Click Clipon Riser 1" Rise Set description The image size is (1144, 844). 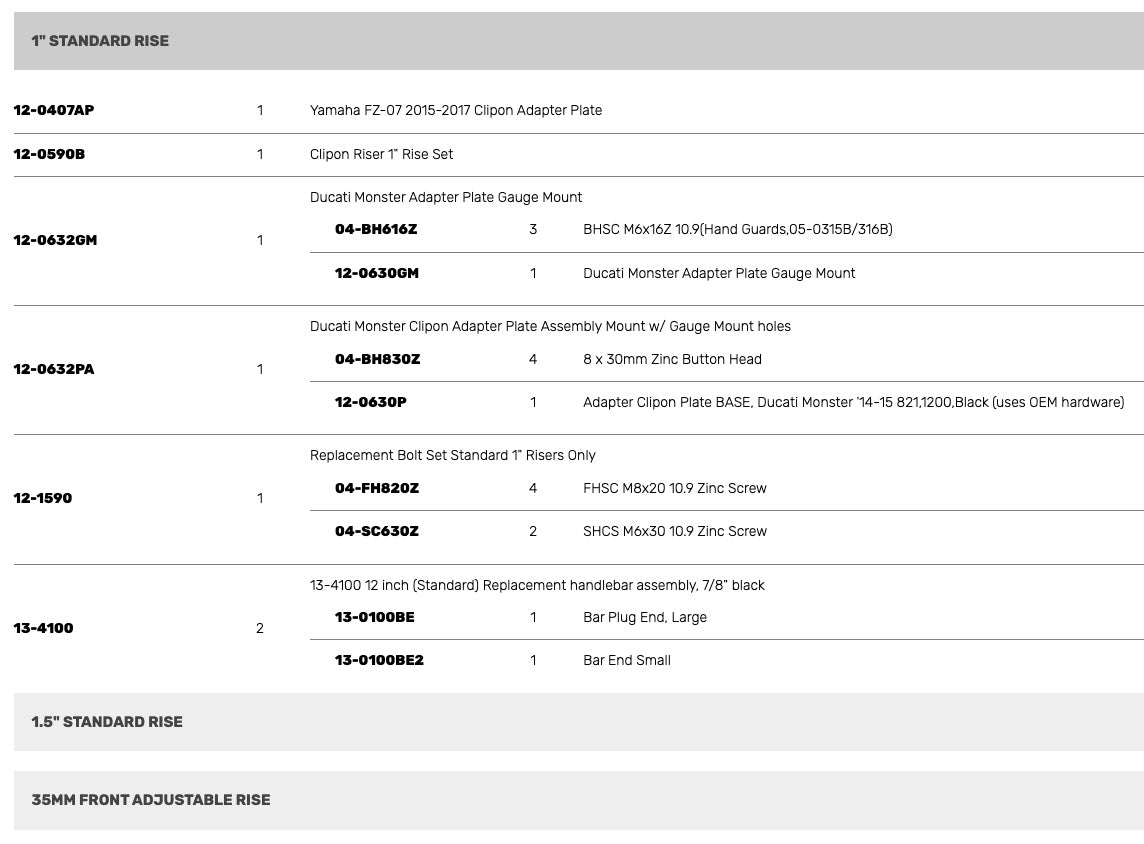pyautogui.click(x=382, y=154)
